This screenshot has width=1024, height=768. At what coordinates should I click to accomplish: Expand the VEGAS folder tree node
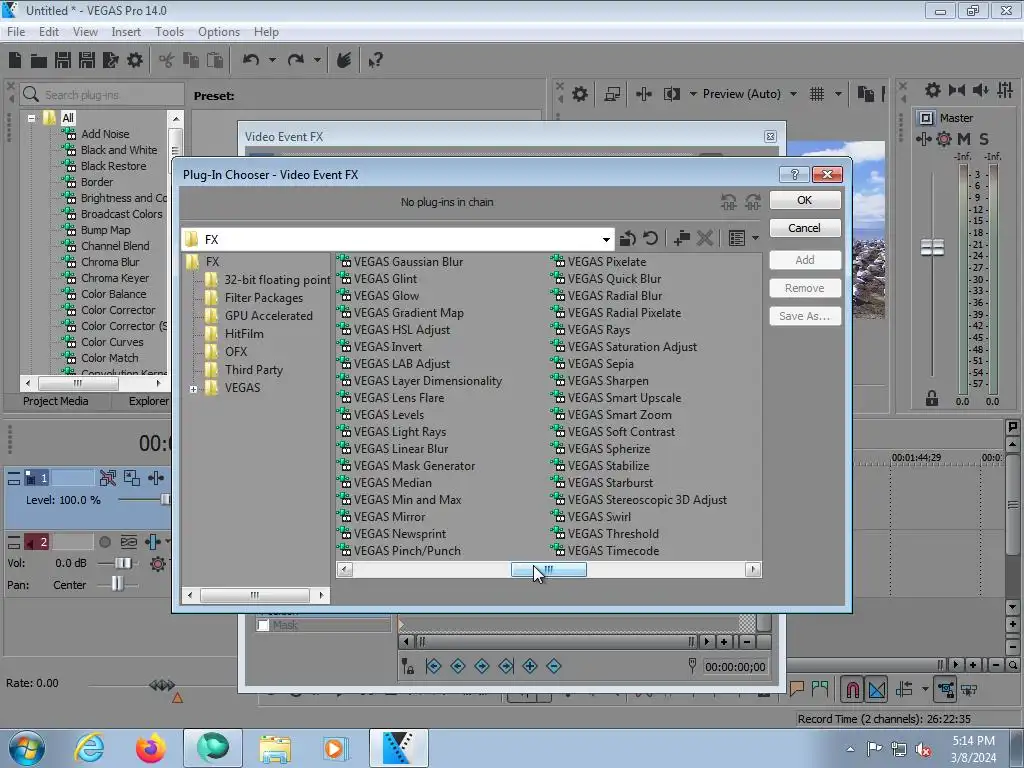coord(193,389)
